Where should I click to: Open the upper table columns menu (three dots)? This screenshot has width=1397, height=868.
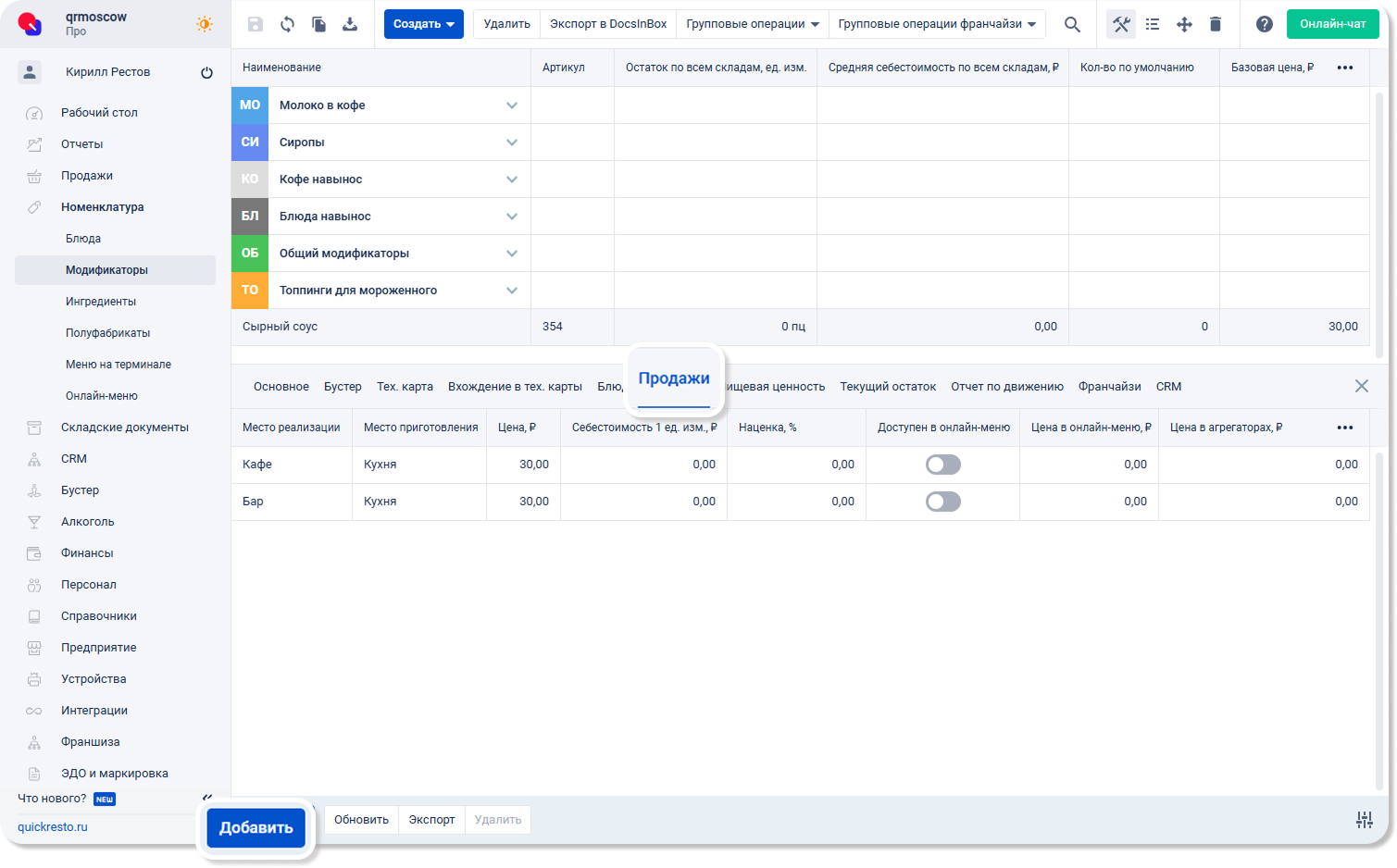(1345, 68)
